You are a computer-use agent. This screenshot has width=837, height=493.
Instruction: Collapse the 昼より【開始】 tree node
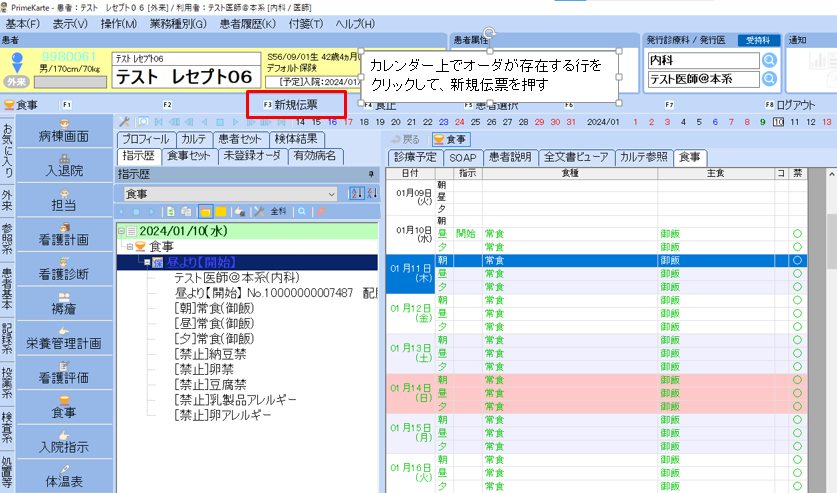(147, 262)
